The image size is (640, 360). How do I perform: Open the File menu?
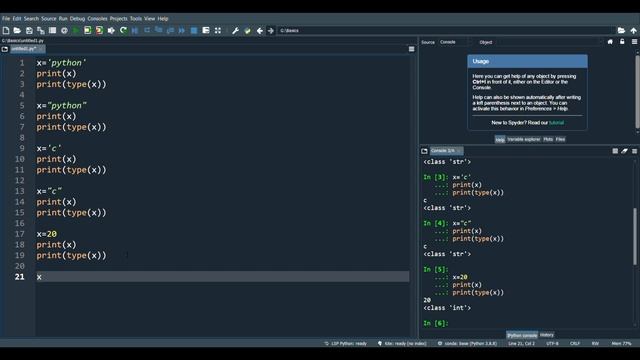6,19
